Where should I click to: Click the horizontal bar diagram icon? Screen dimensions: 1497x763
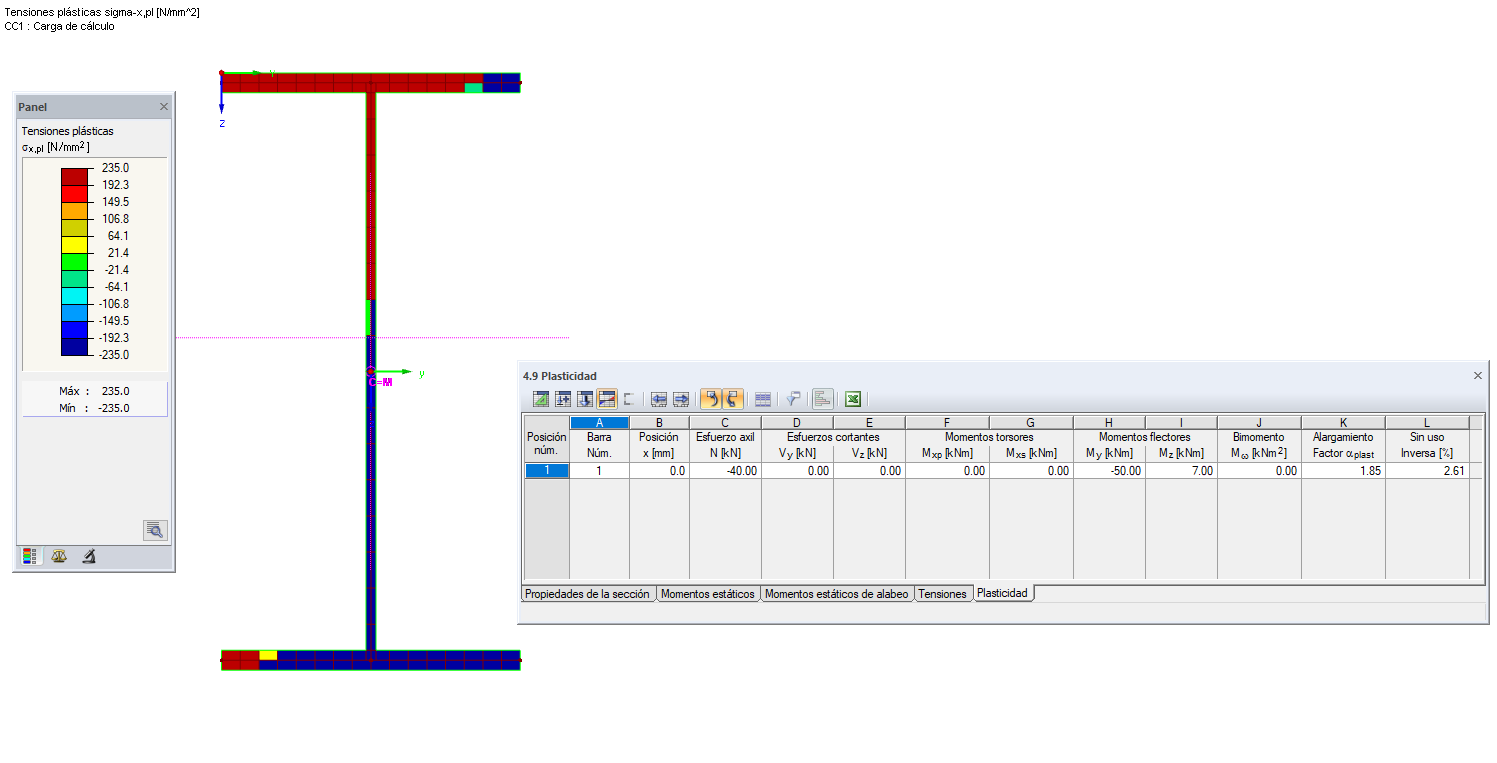pyautogui.click(x=823, y=399)
